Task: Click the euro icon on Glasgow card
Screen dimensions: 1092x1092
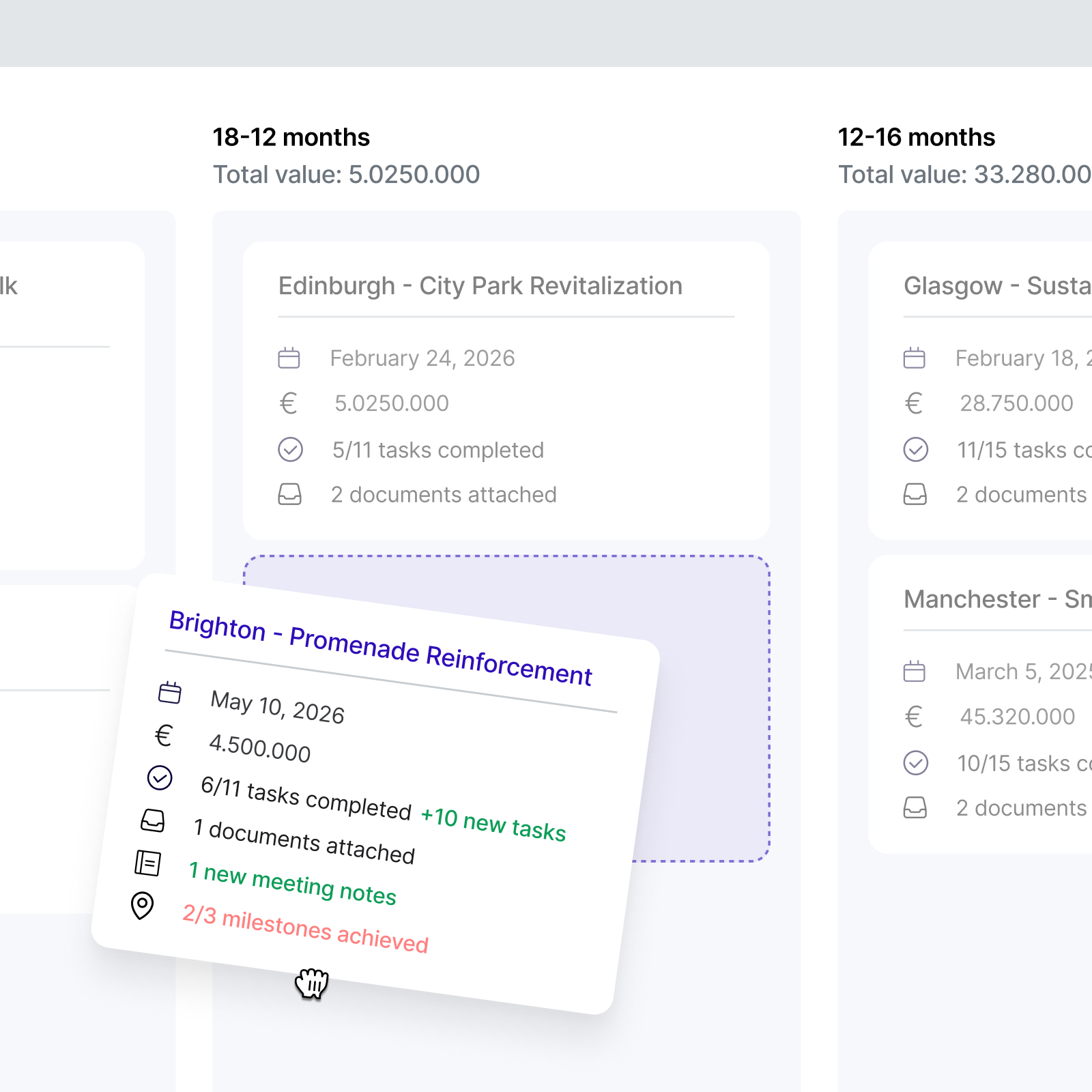Action: pos(914,403)
